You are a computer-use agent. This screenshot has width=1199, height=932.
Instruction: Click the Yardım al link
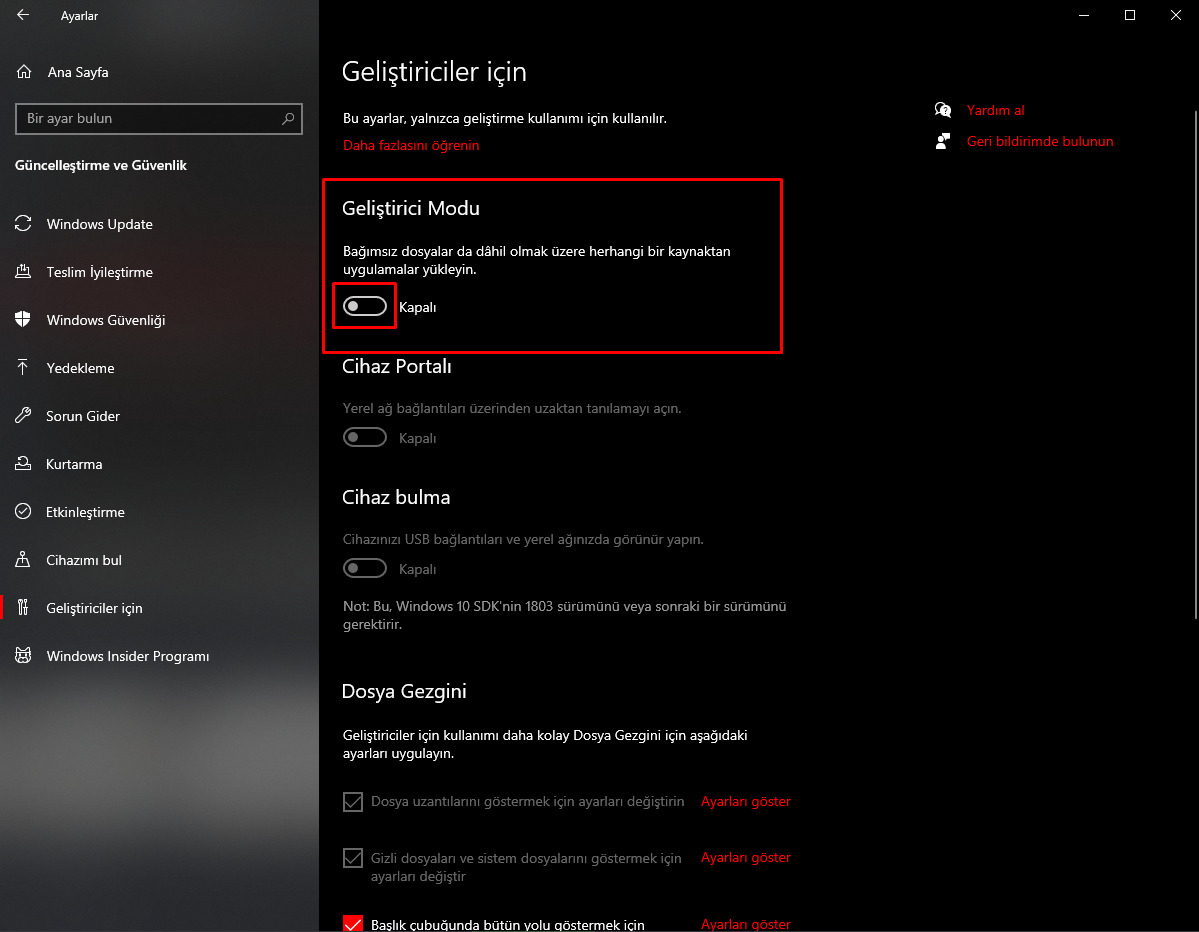[995, 110]
